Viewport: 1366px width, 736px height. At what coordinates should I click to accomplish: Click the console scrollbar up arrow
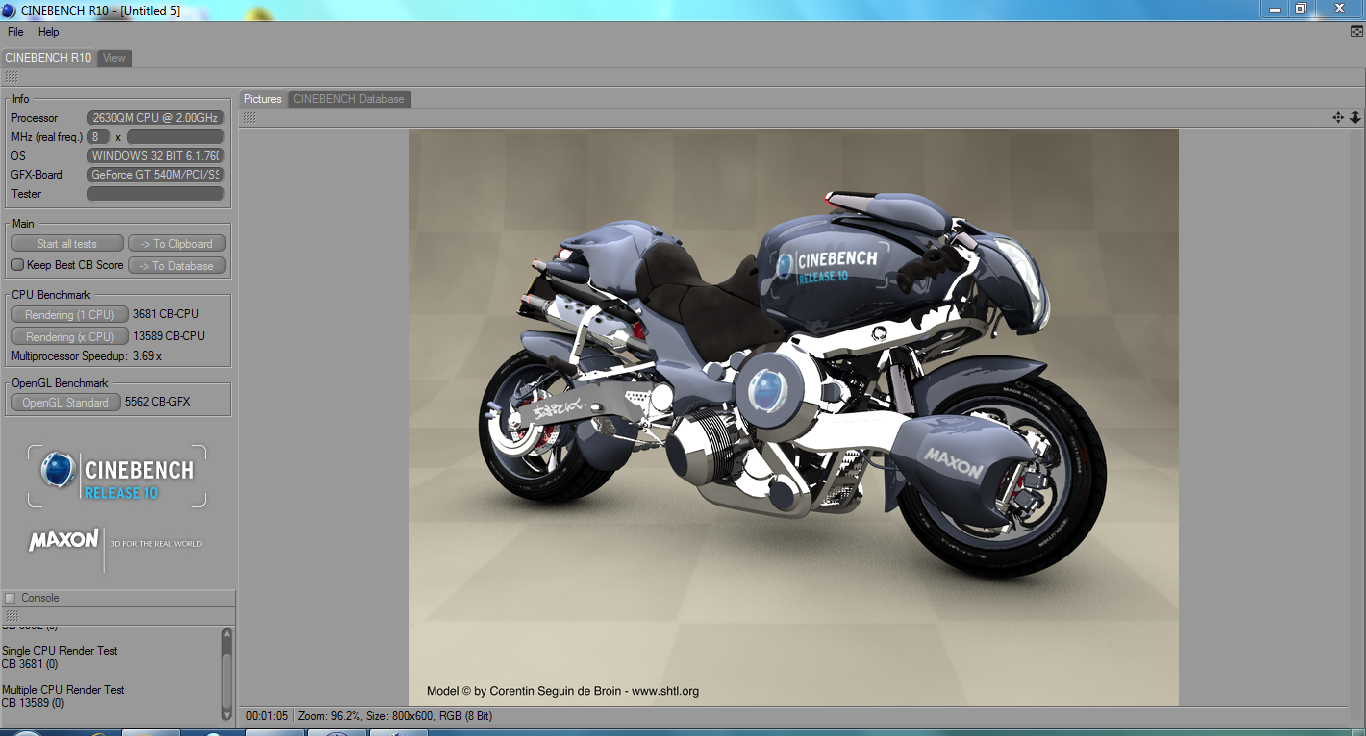(227, 634)
